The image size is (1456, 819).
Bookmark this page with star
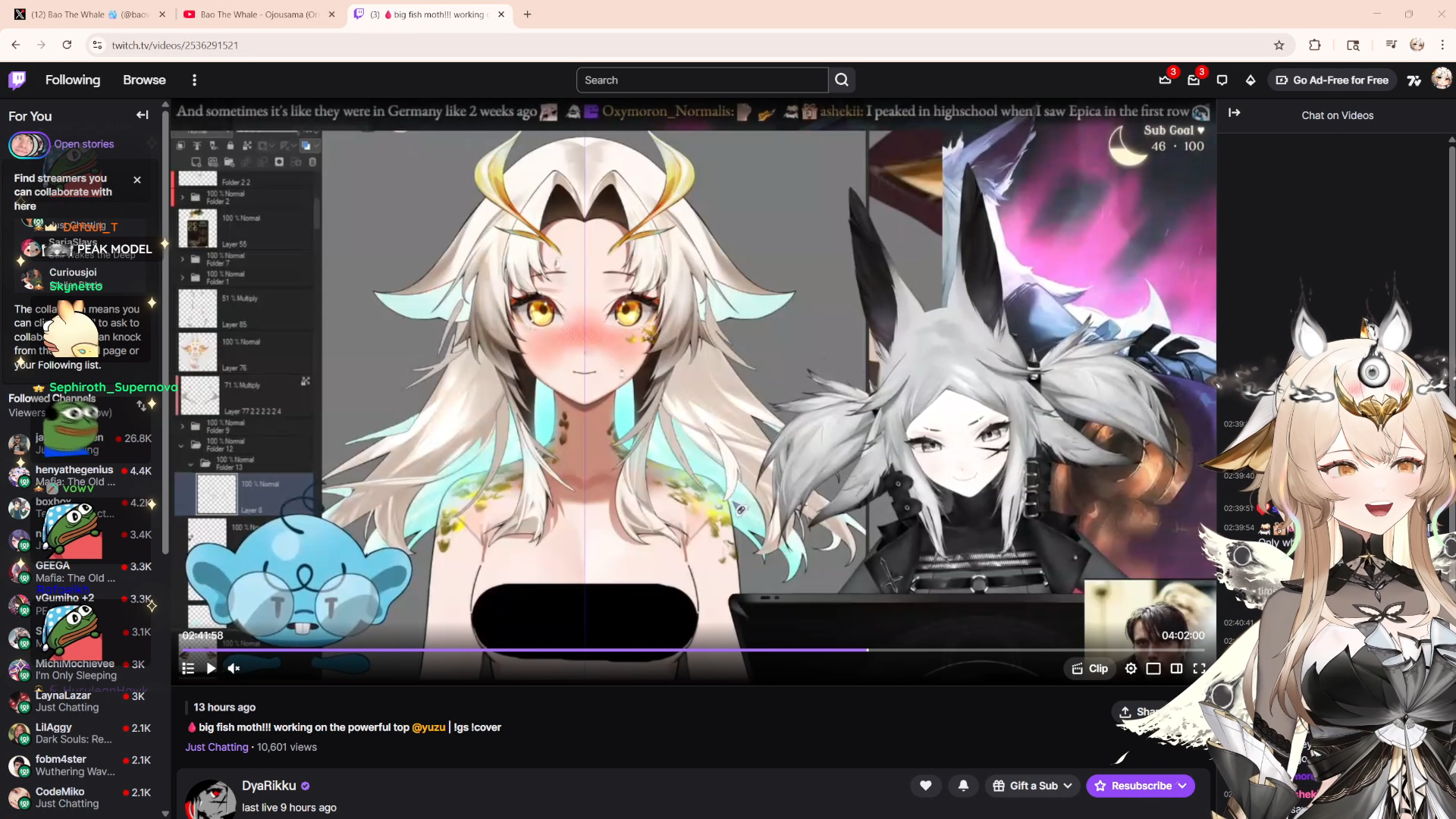[1279, 45]
